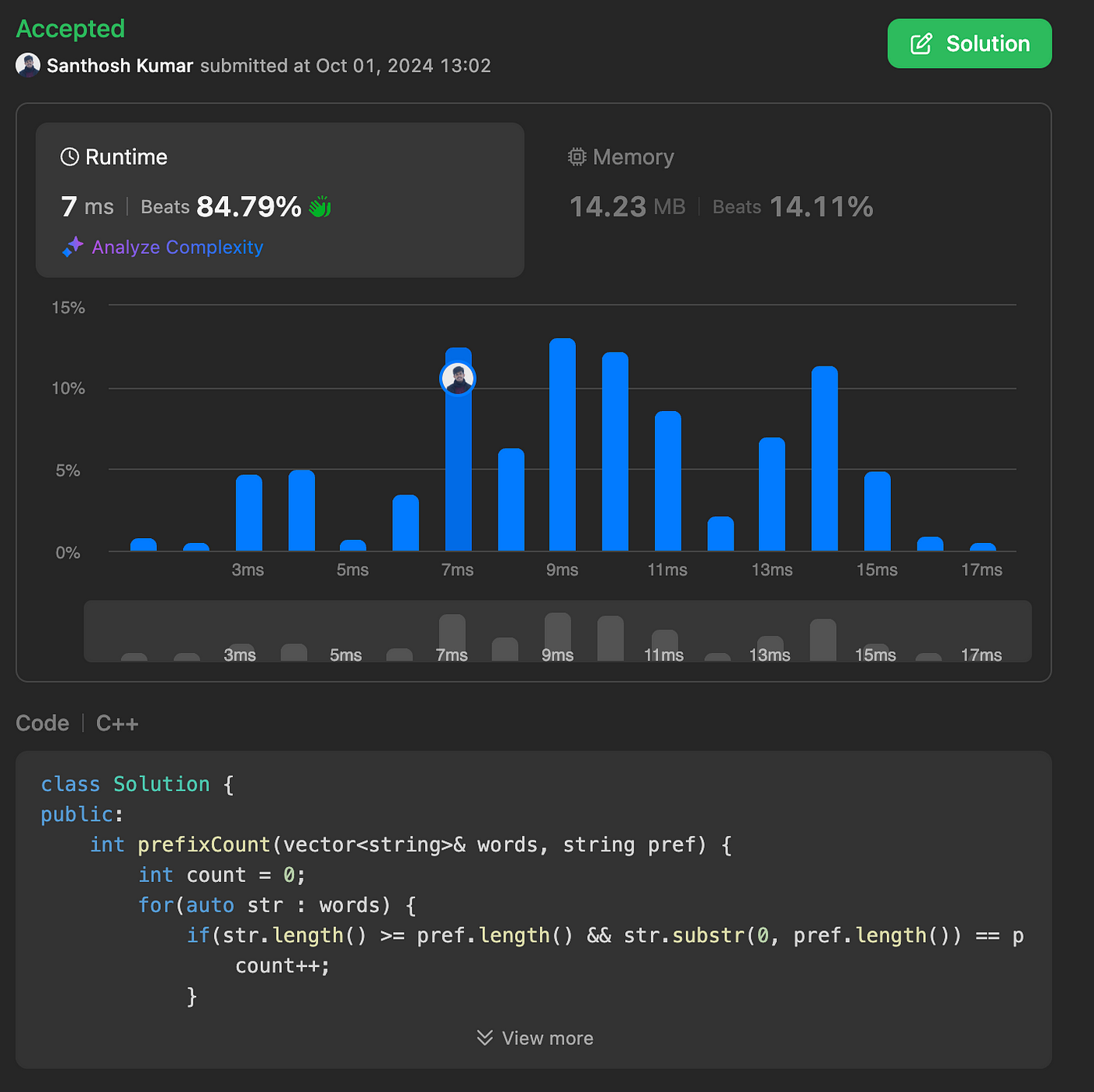Click the 3ms bar in the chart

pyautogui.click(x=249, y=513)
